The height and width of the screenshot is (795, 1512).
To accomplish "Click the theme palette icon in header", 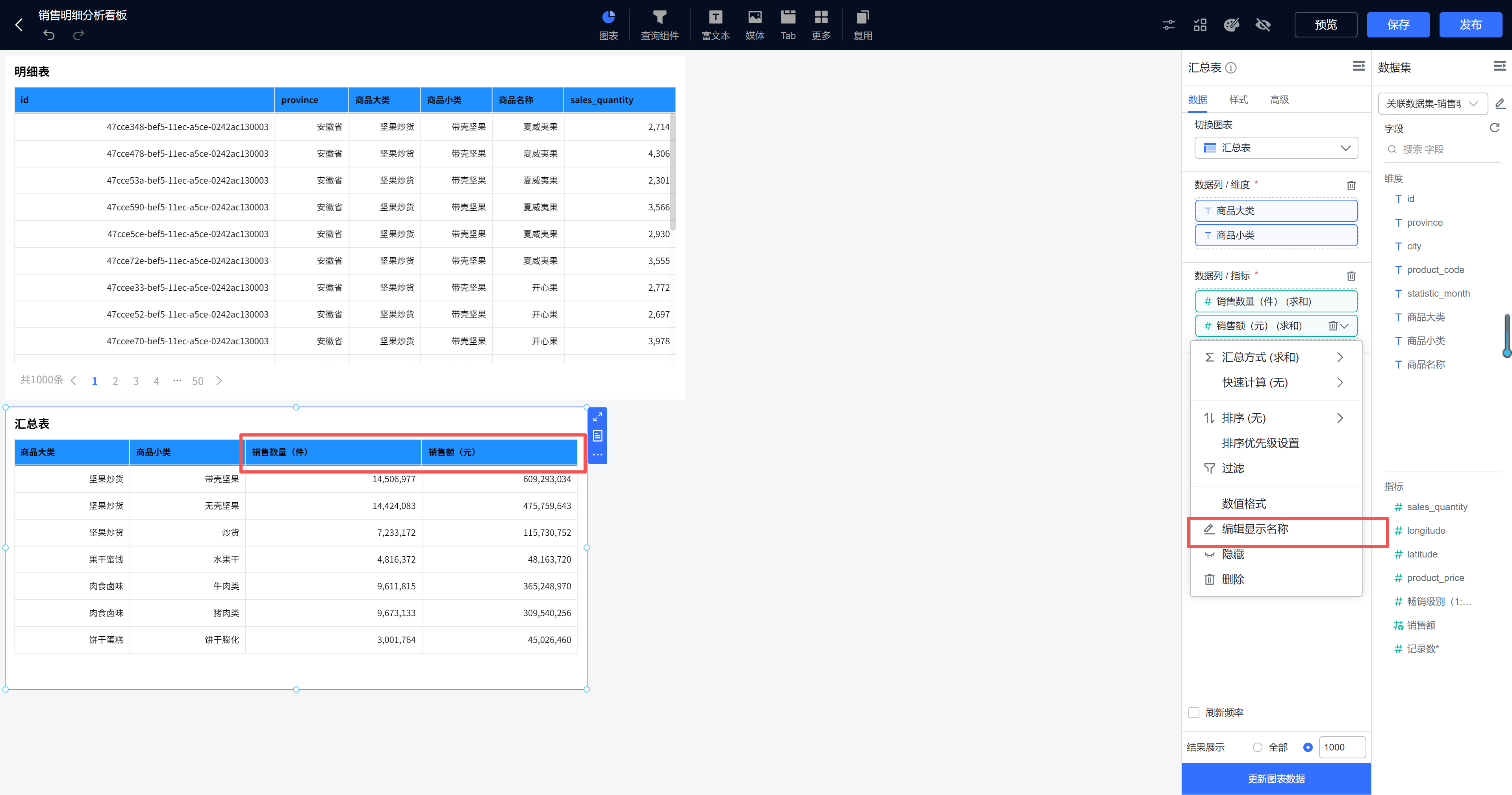I will pos(1231,25).
